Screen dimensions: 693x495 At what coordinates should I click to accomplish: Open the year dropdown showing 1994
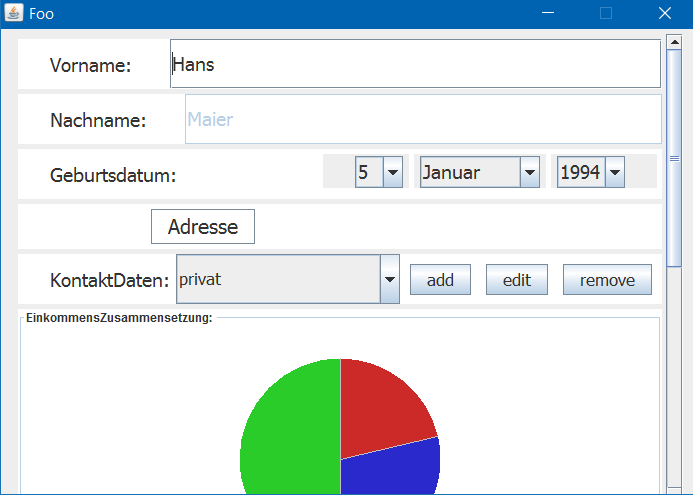[x=590, y=172]
